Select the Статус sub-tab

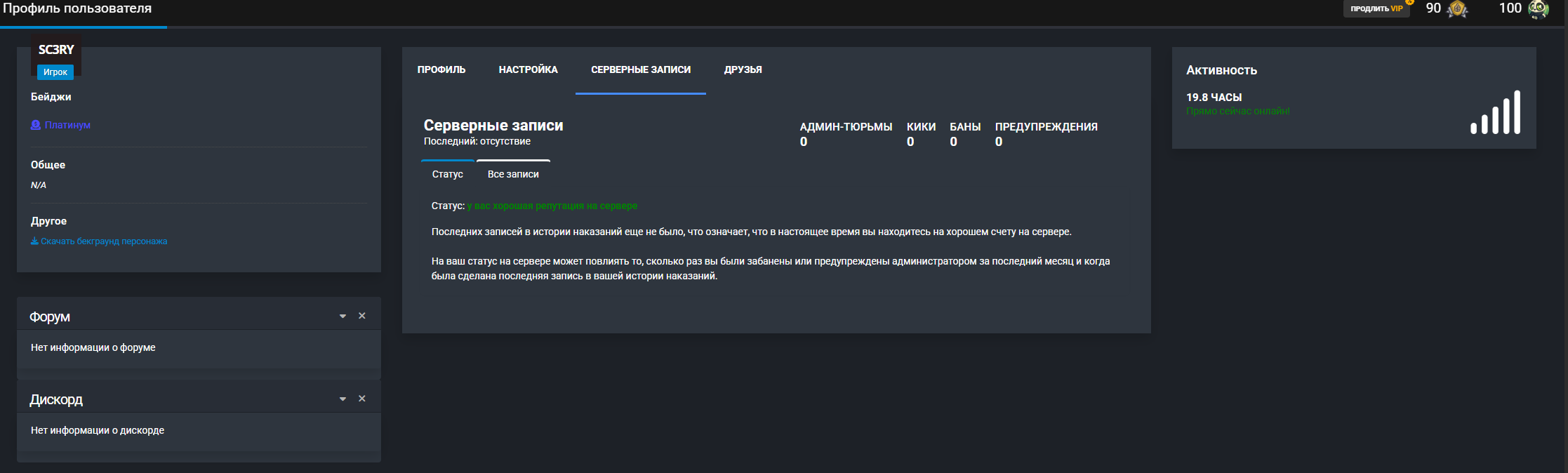448,174
